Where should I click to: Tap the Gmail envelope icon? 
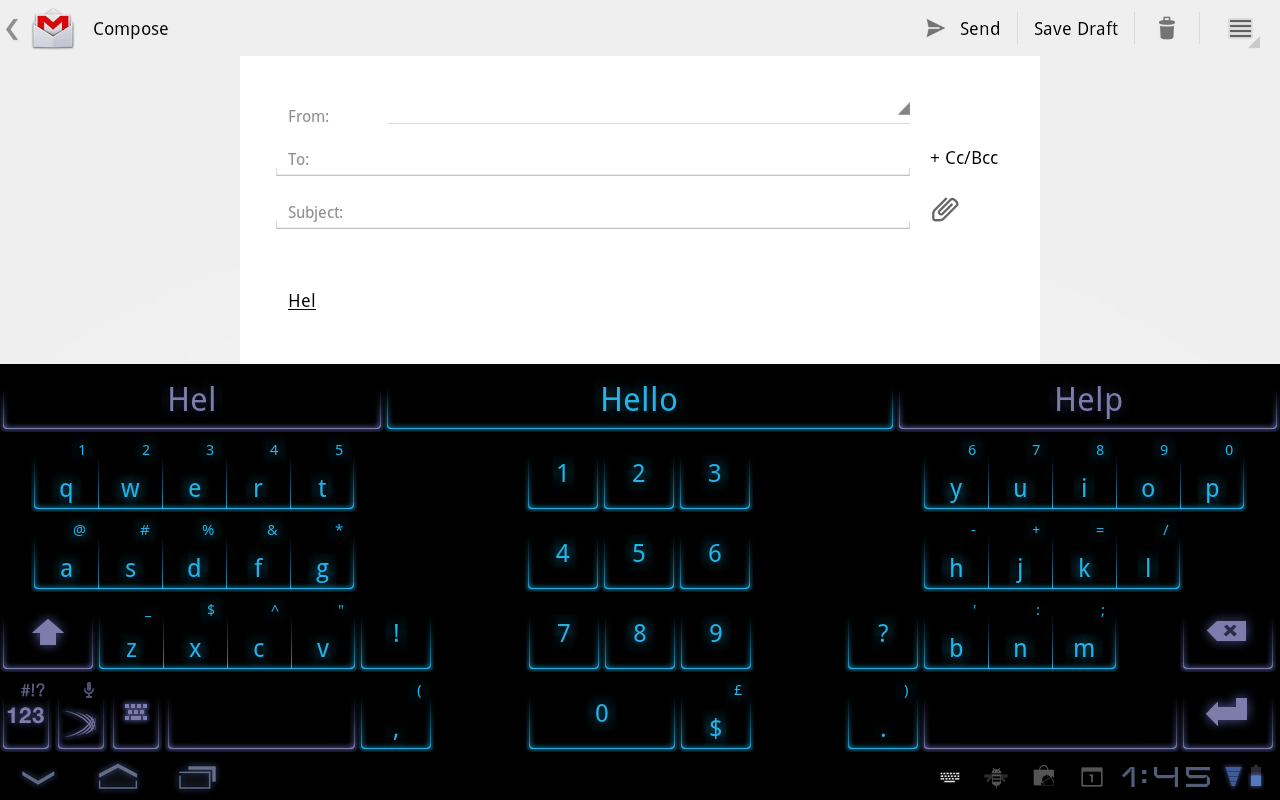coord(53,28)
